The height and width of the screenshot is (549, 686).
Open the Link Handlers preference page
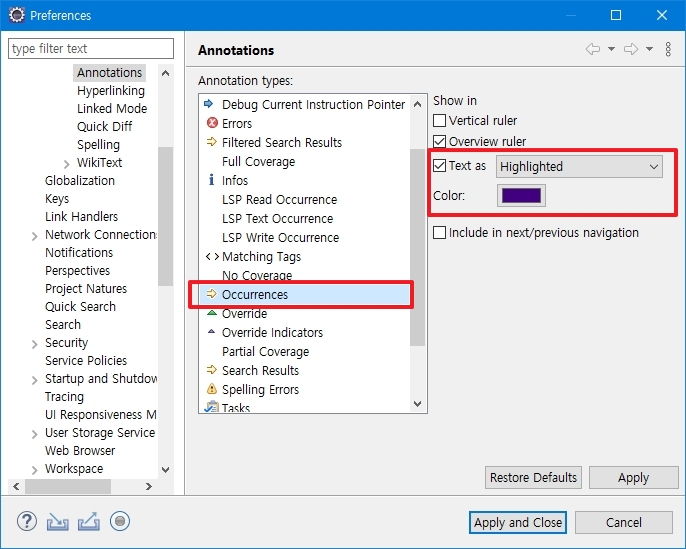pos(81,217)
